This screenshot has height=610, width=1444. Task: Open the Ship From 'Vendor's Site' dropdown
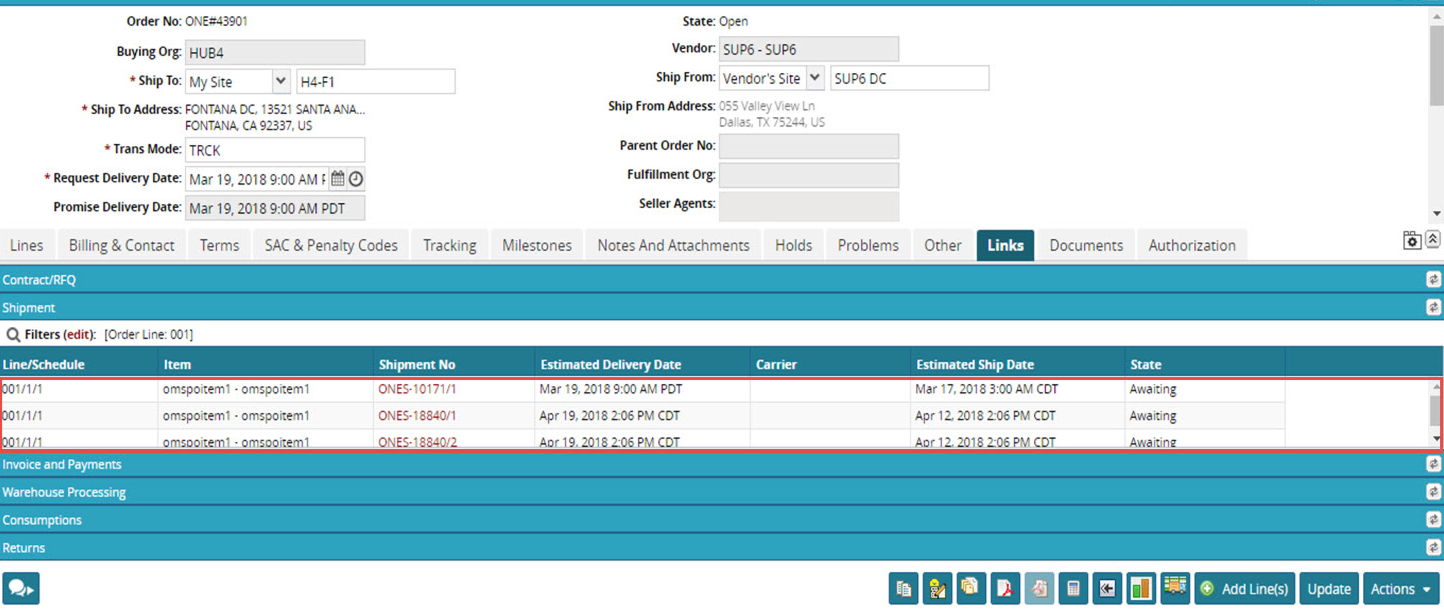click(x=815, y=78)
